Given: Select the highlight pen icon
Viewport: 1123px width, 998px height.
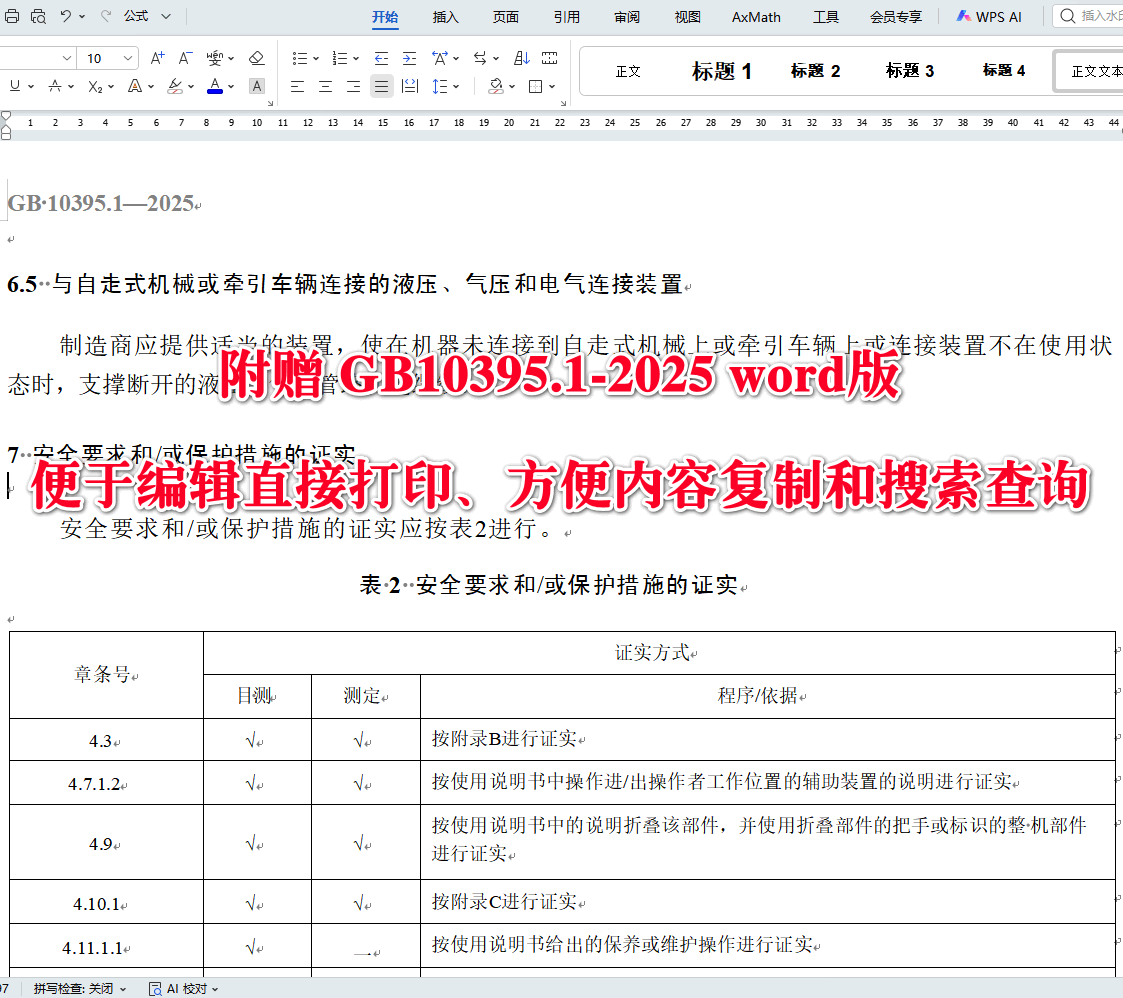Looking at the screenshot, I should pos(176,86).
